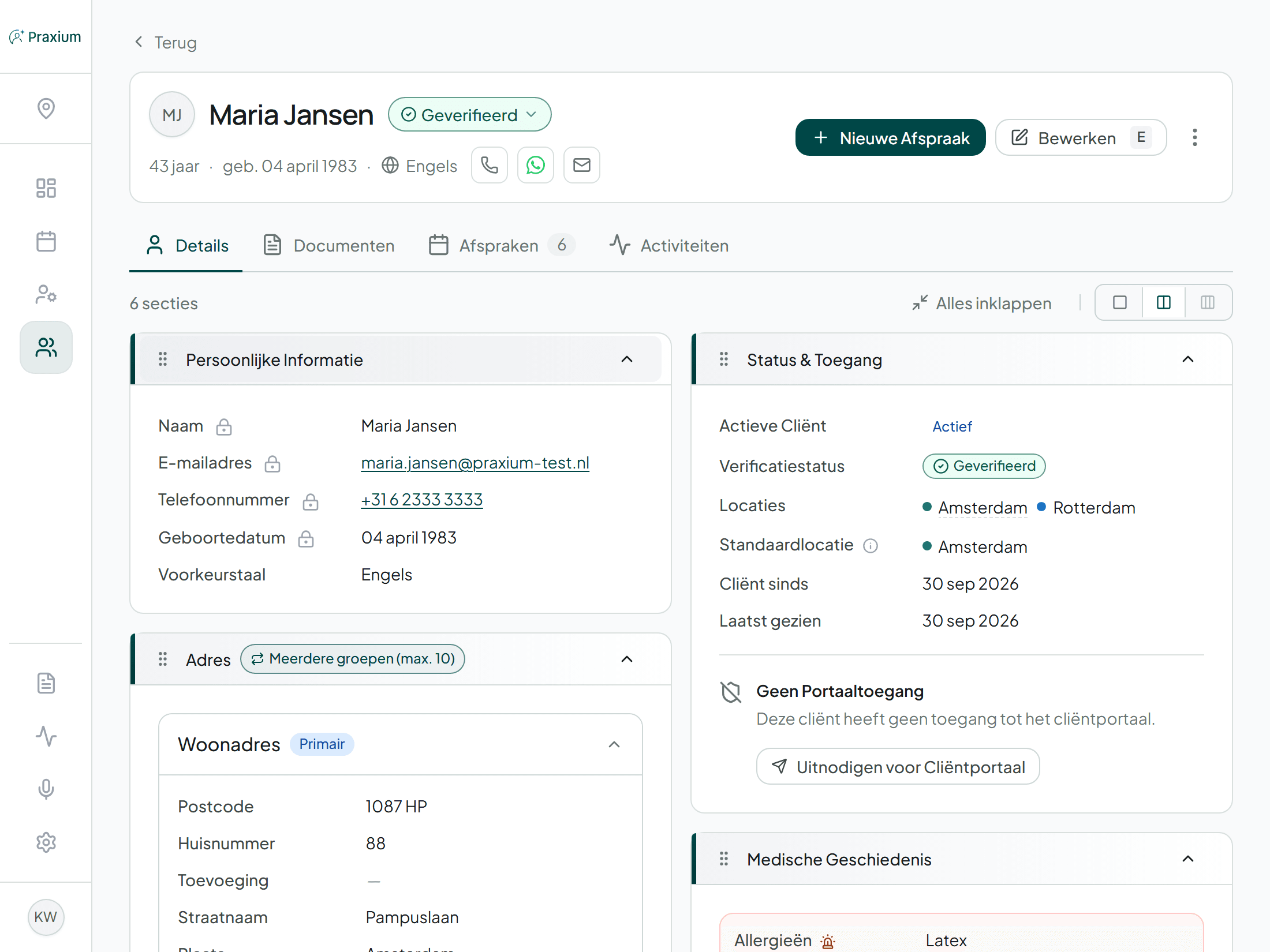This screenshot has height=952, width=1270.
Task: Collapse the Medische Geschiedenis section
Action: click(1188, 859)
